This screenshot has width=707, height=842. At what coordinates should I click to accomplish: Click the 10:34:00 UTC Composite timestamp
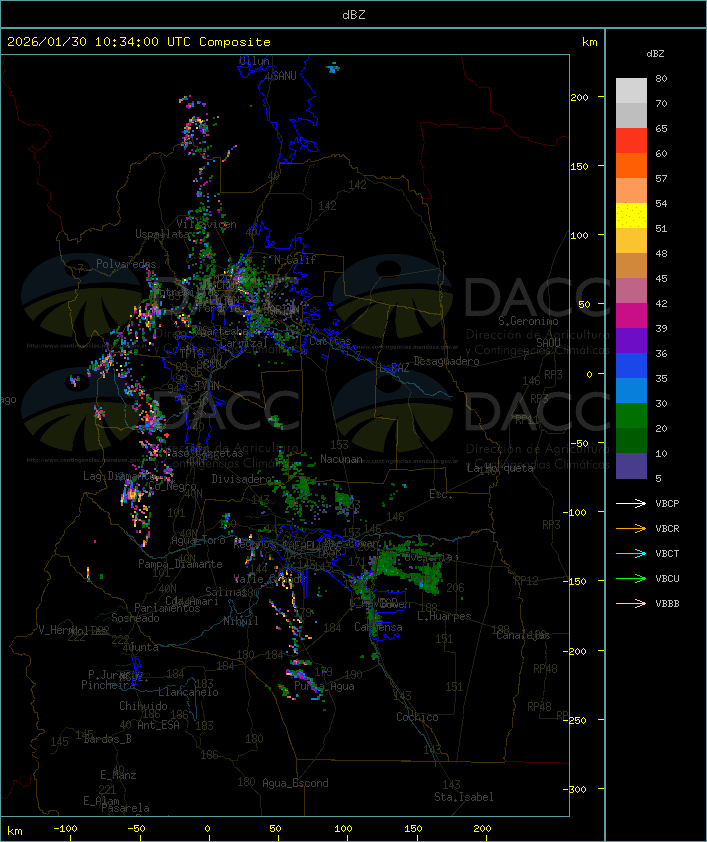point(139,41)
